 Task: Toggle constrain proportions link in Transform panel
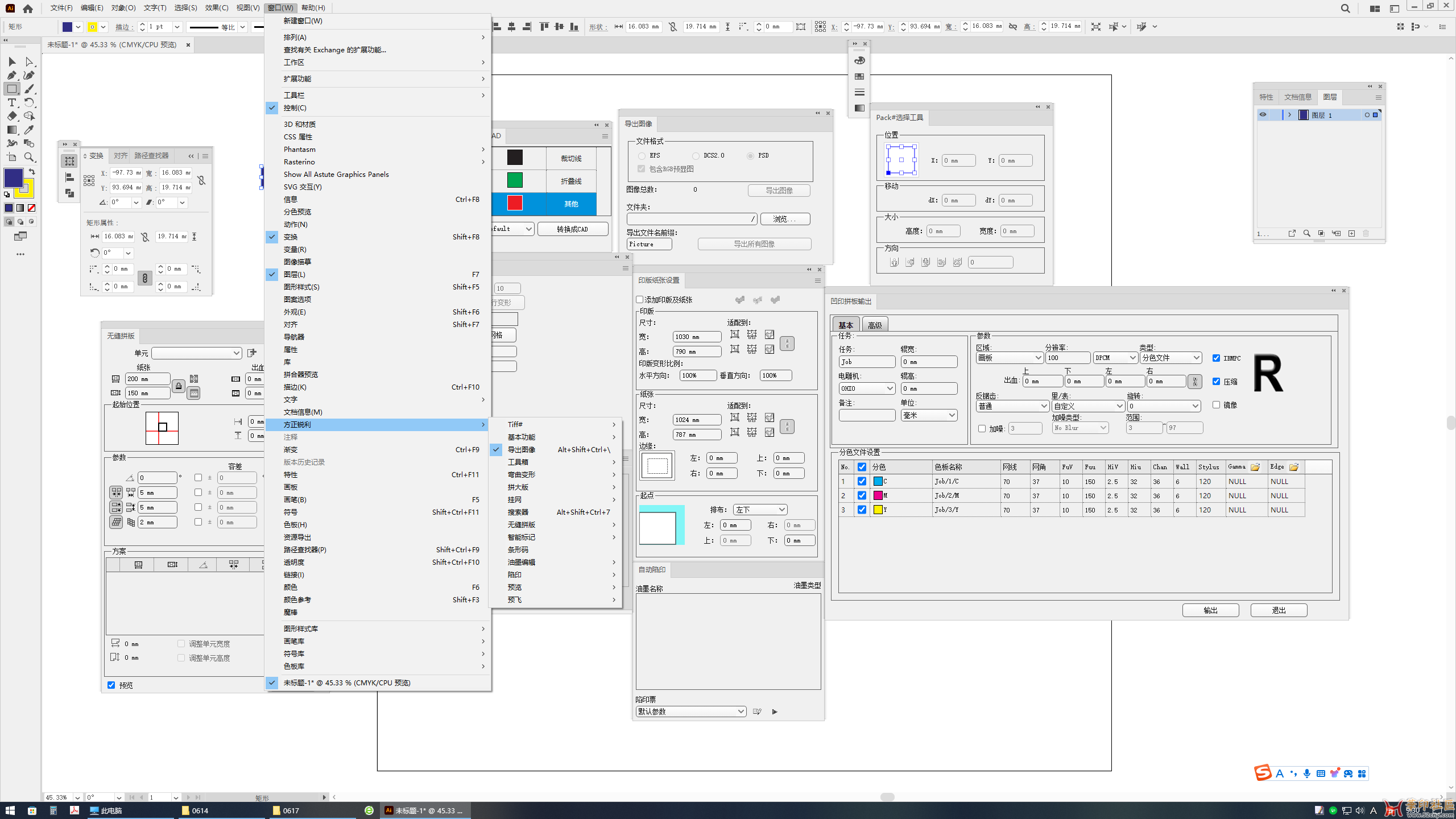(x=201, y=180)
